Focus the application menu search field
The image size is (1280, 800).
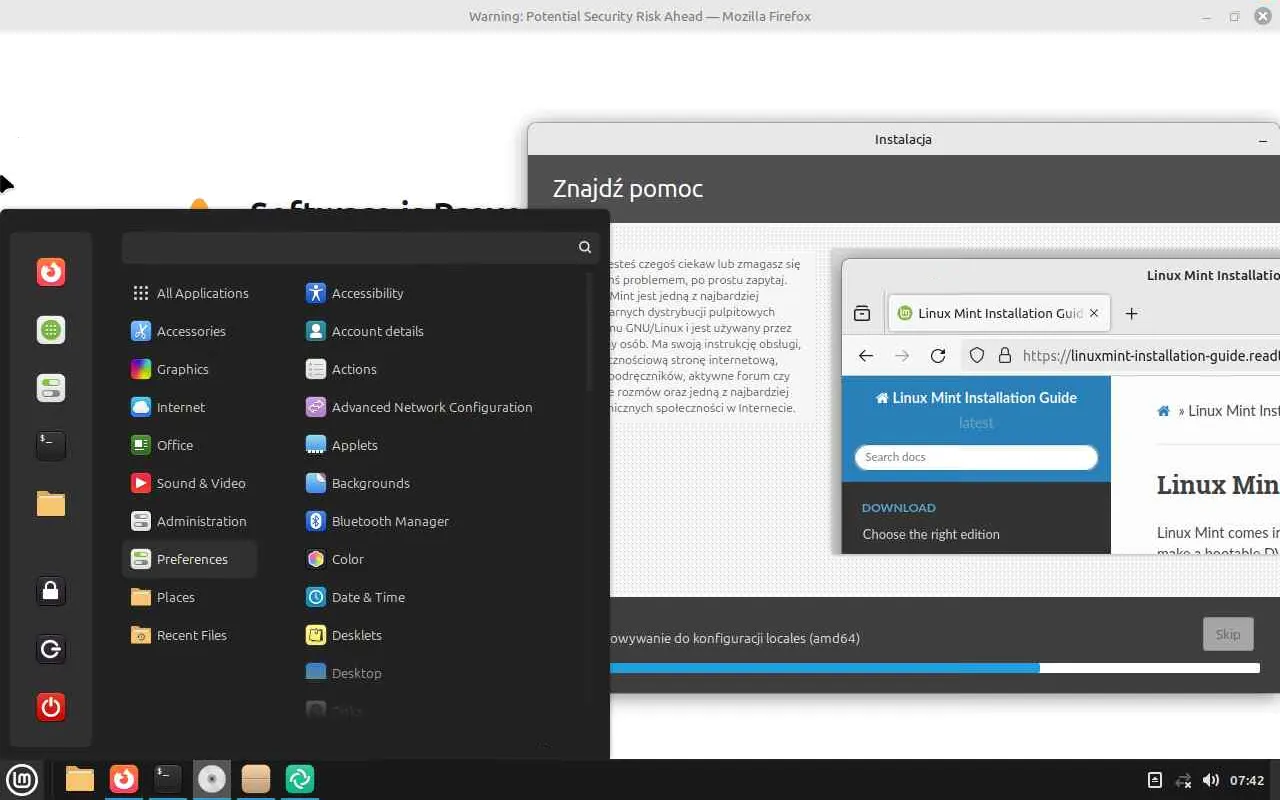coord(361,247)
